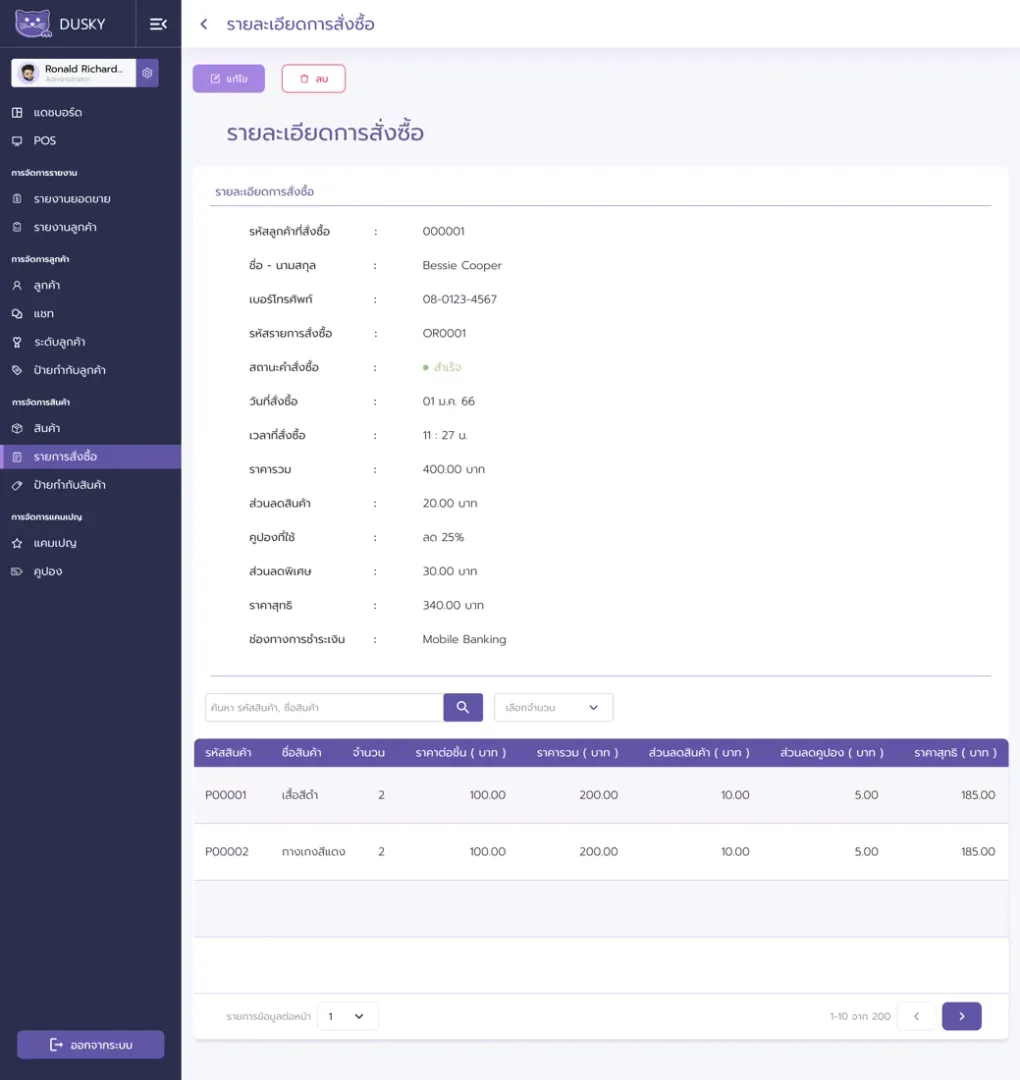1020x1080 pixels.
Task: Click the 1-10 จาก 200 pagination text
Action: coord(860,1016)
